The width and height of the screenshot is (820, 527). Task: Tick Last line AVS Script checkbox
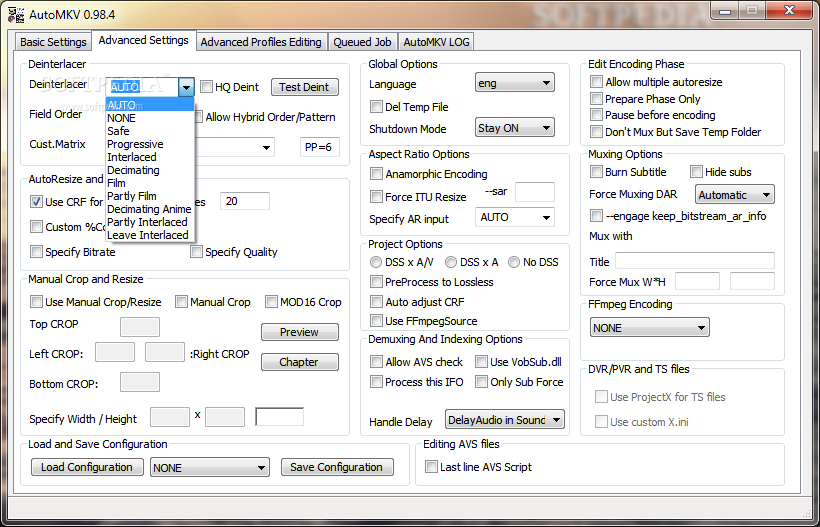(x=431, y=467)
